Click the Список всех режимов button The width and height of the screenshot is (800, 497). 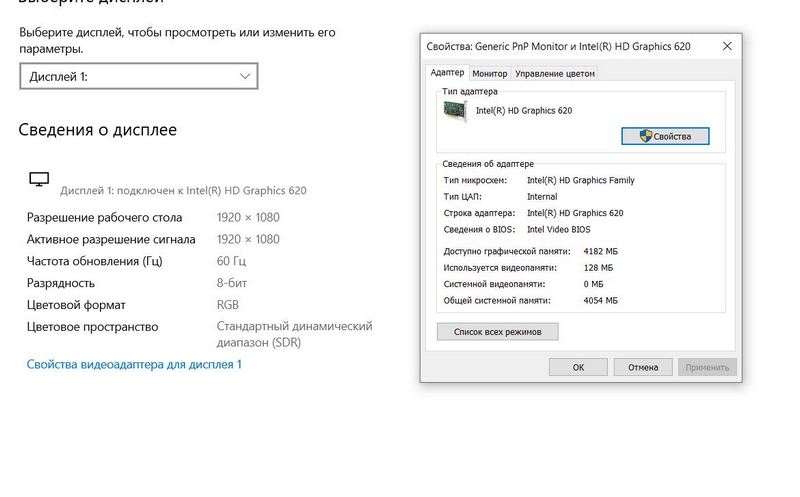click(497, 331)
